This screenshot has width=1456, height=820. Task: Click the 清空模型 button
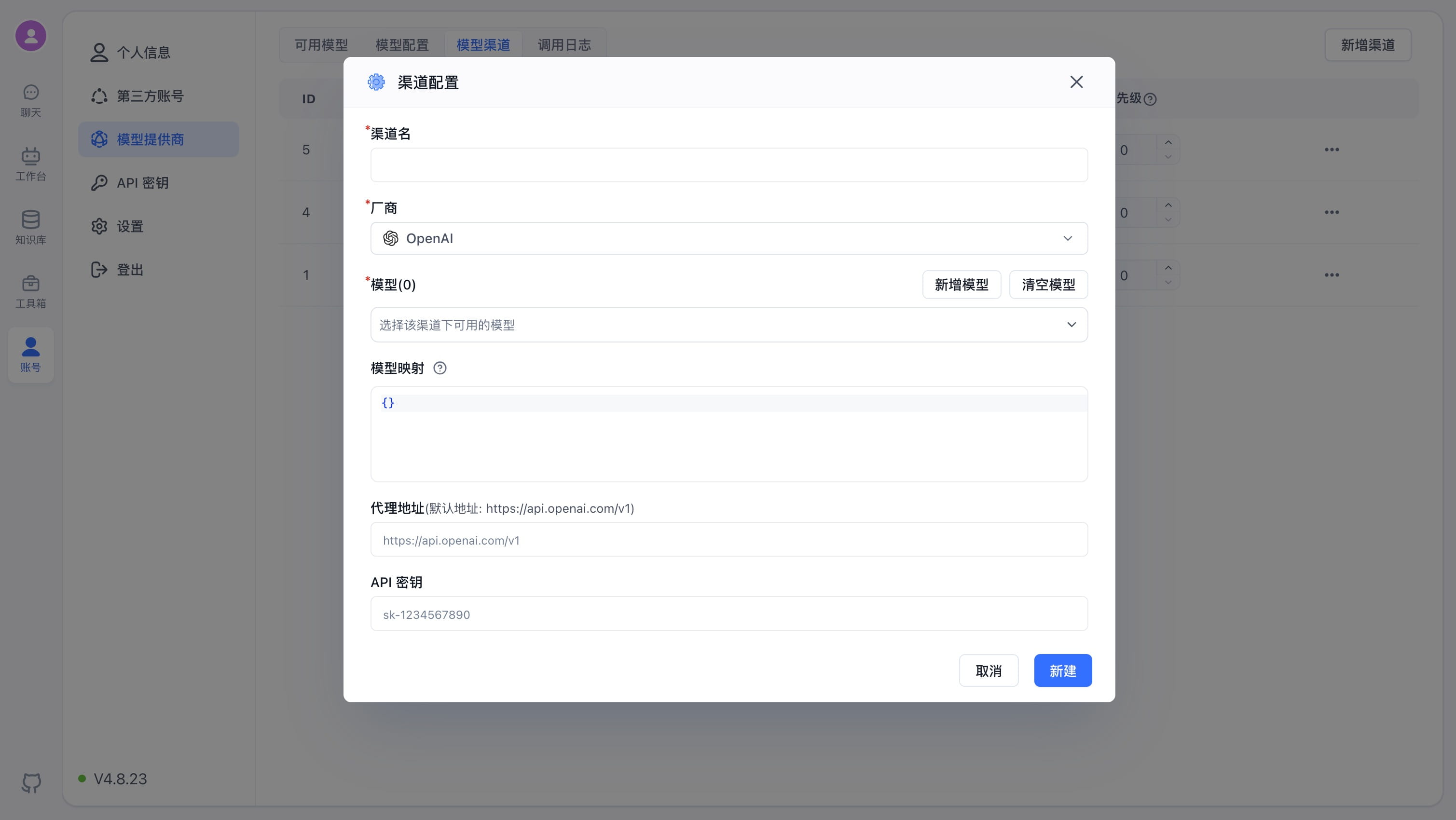point(1048,285)
